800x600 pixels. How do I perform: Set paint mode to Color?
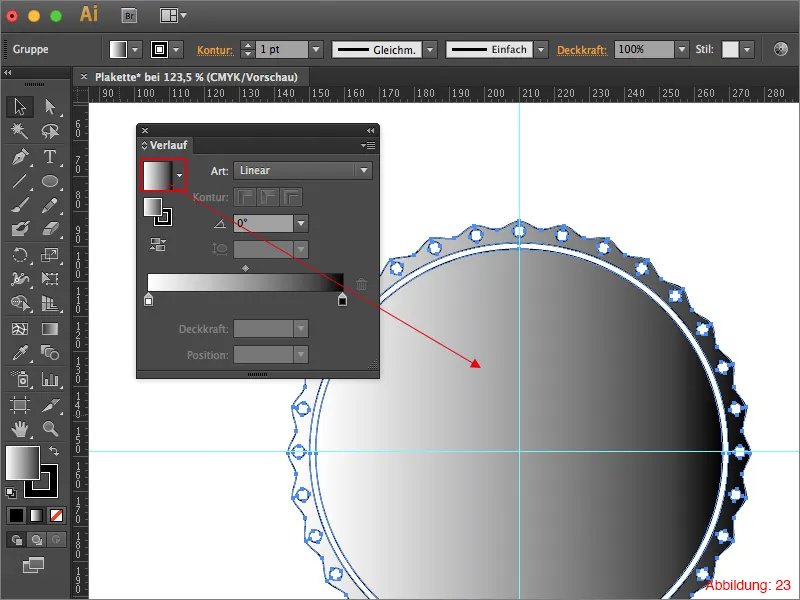tap(16, 515)
